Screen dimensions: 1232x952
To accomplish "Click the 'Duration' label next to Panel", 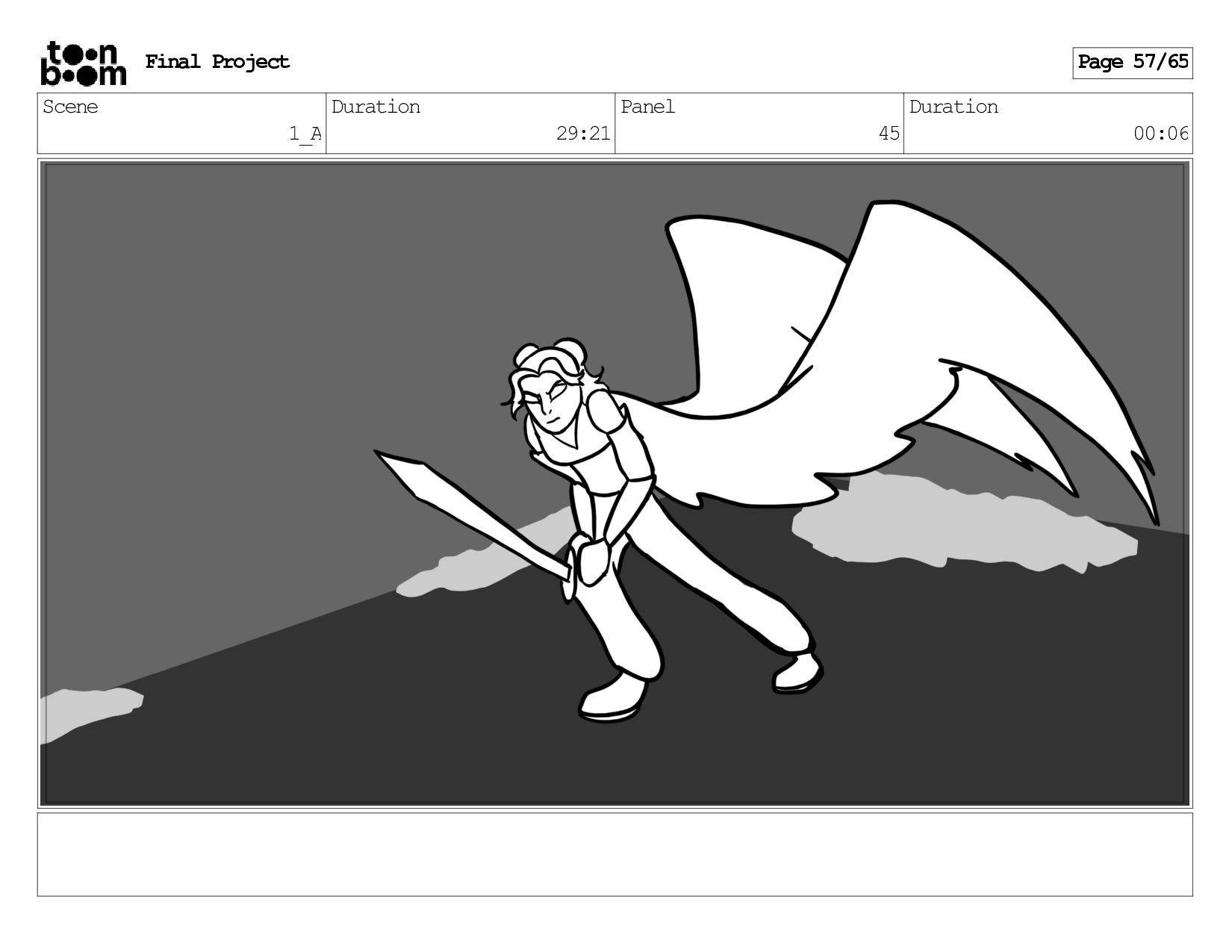I will pos(953,107).
